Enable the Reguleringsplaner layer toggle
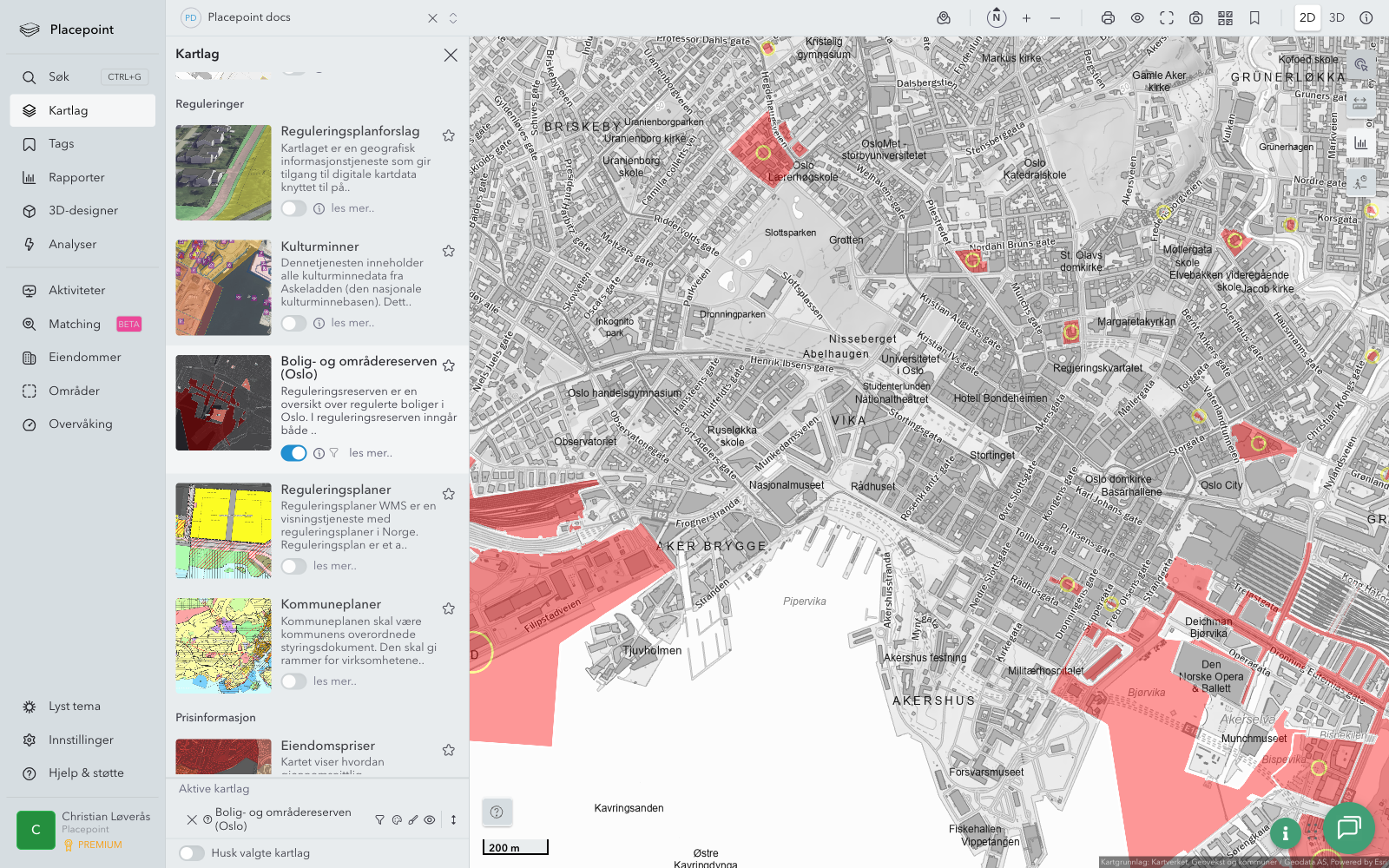This screenshot has height=868, width=1389. [x=293, y=566]
